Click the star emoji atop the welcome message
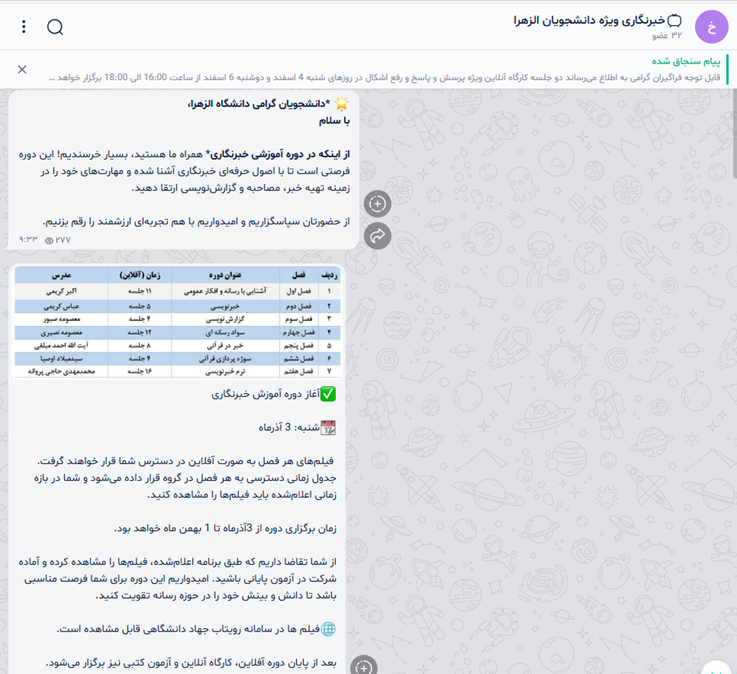This screenshot has height=674, width=737. pyautogui.click(x=342, y=103)
